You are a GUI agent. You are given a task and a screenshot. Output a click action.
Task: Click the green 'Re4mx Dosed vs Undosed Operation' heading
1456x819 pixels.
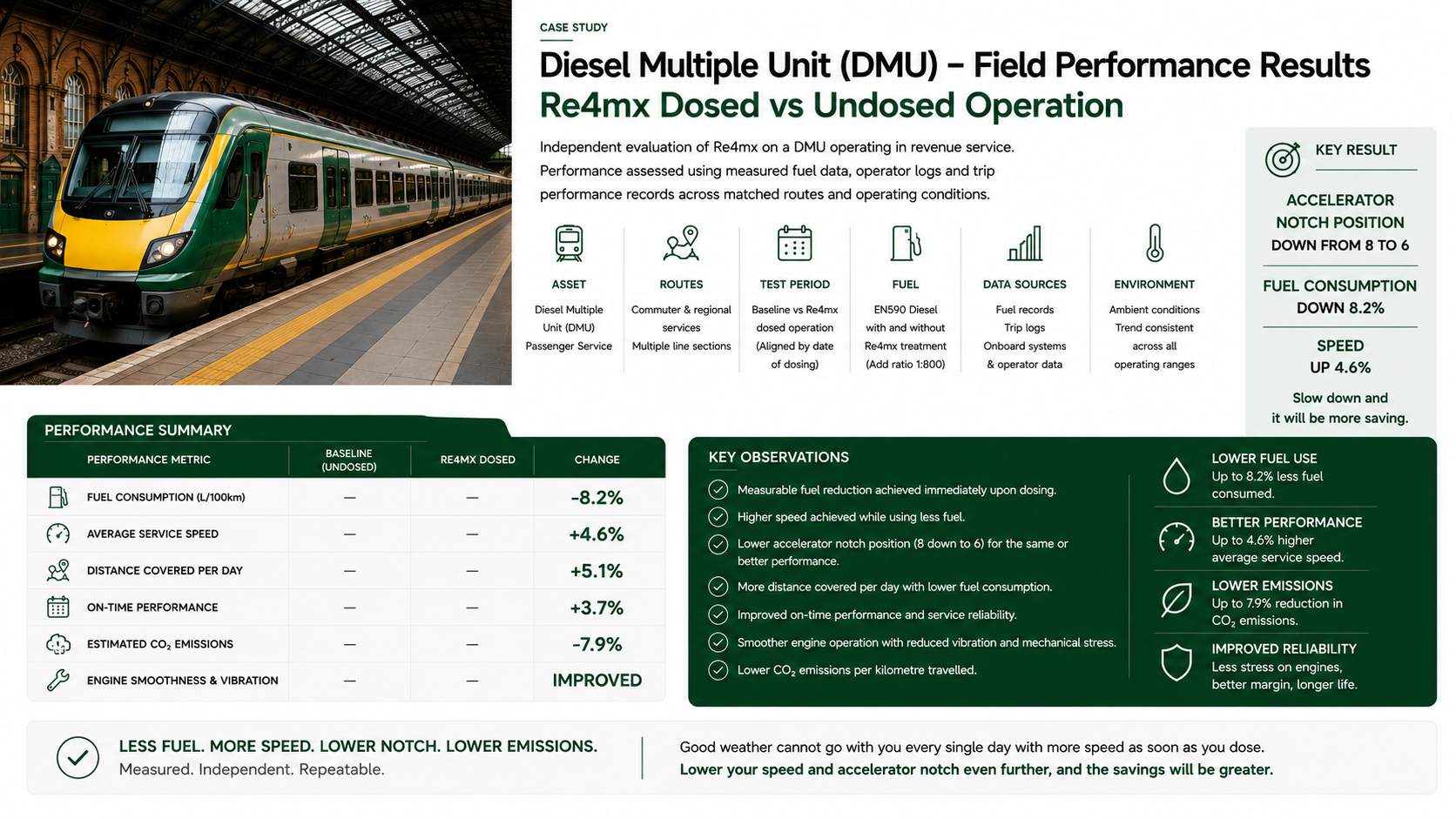coord(832,105)
